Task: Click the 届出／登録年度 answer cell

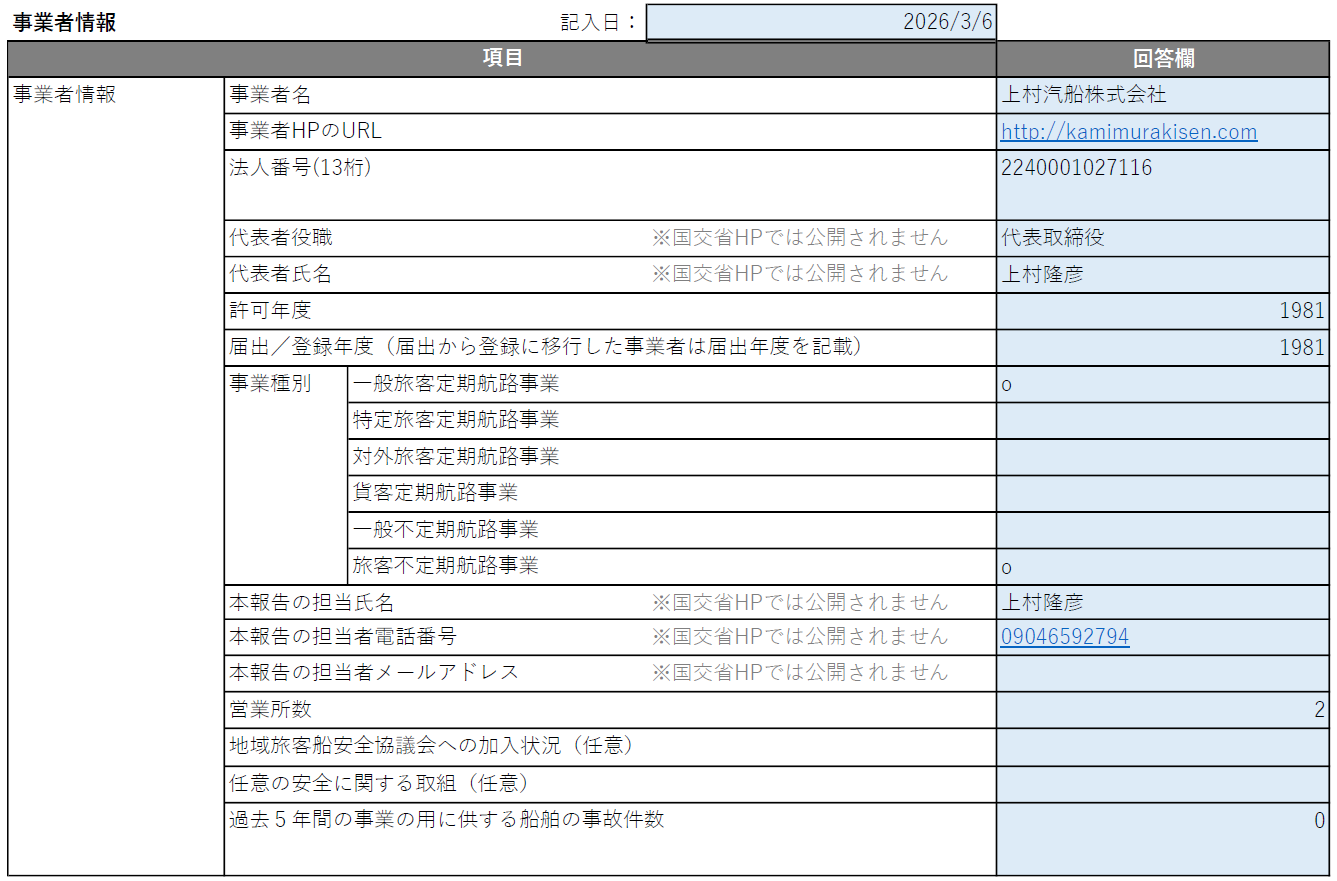Action: click(x=1163, y=348)
